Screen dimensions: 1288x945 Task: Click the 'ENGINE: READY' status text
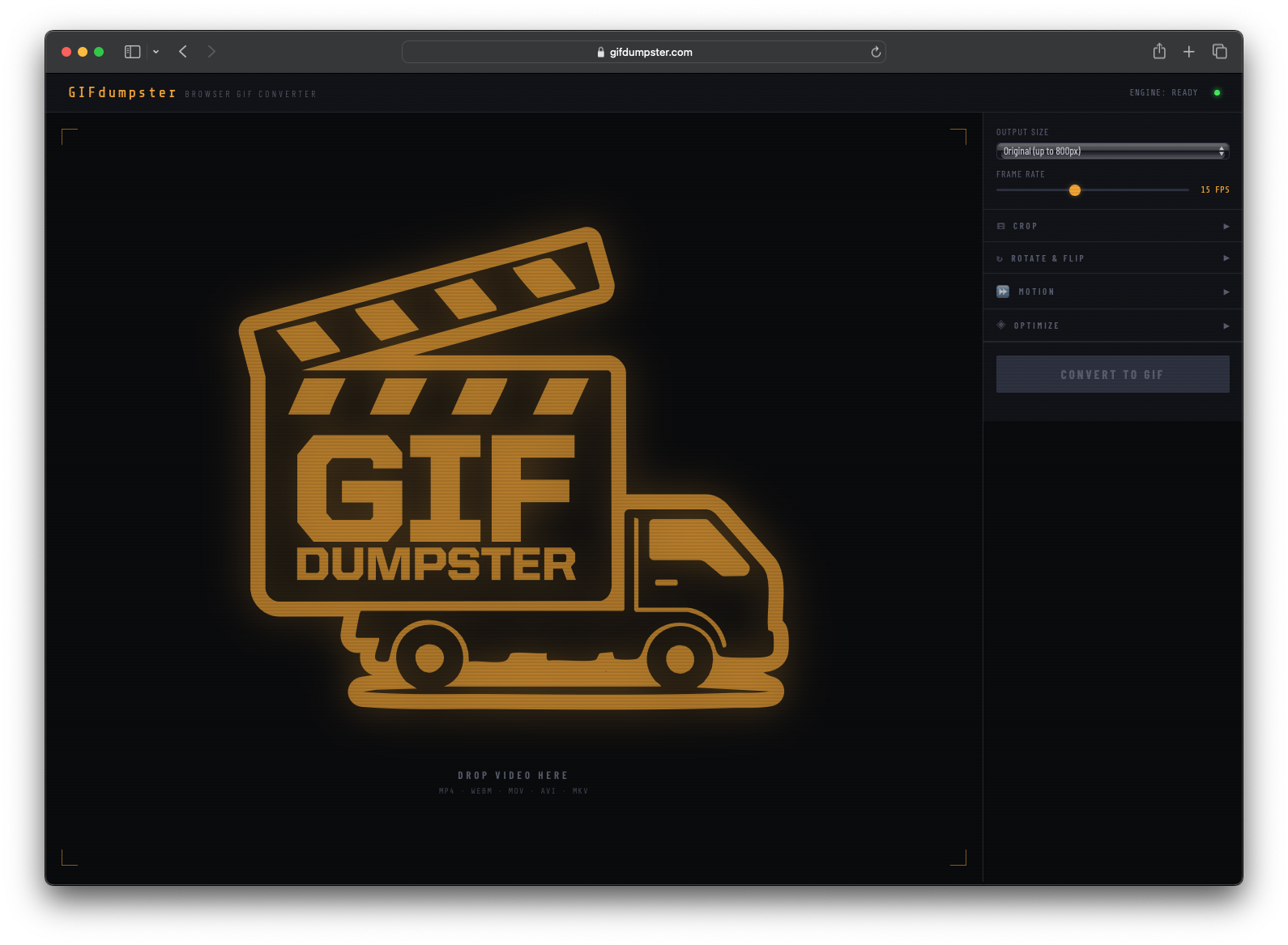(1163, 92)
